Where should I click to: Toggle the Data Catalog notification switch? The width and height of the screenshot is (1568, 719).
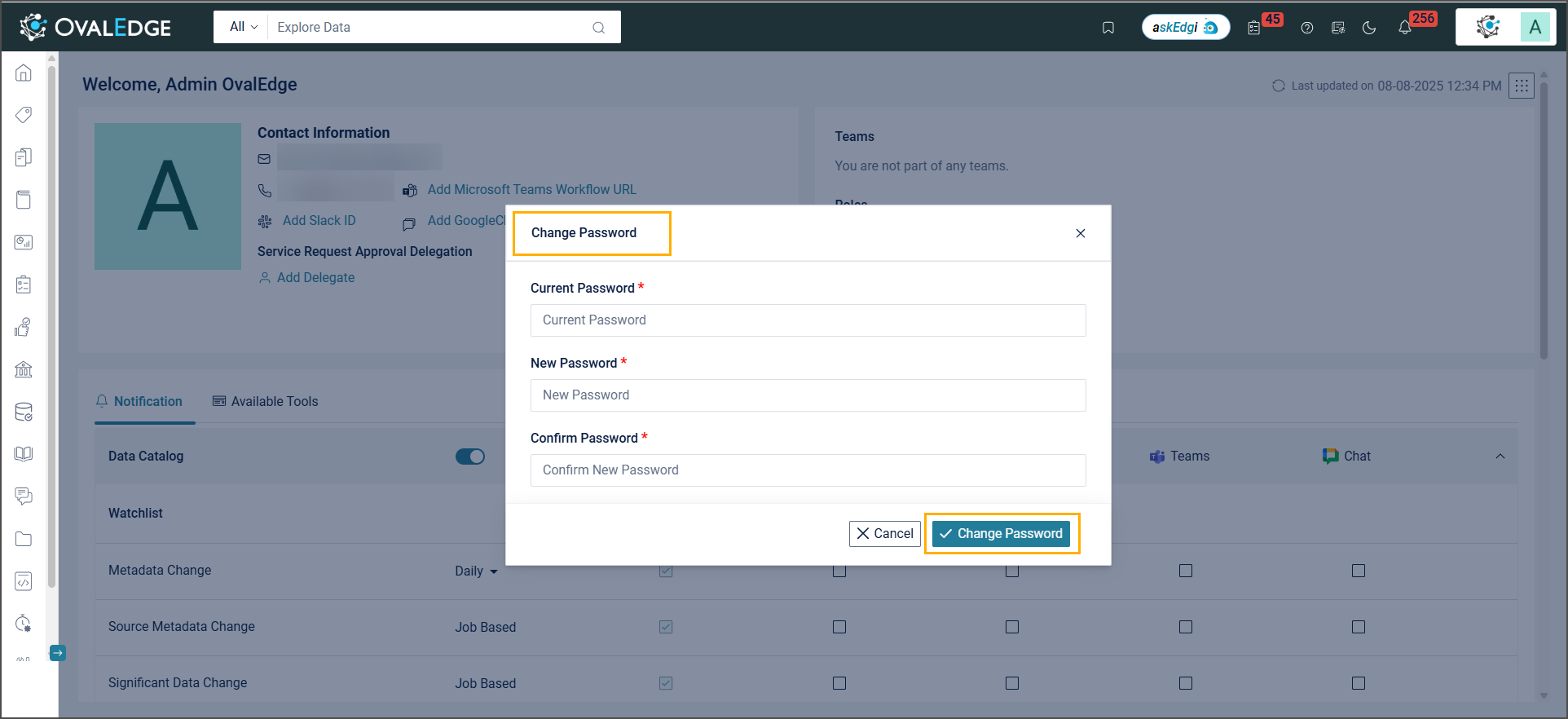[x=470, y=457]
